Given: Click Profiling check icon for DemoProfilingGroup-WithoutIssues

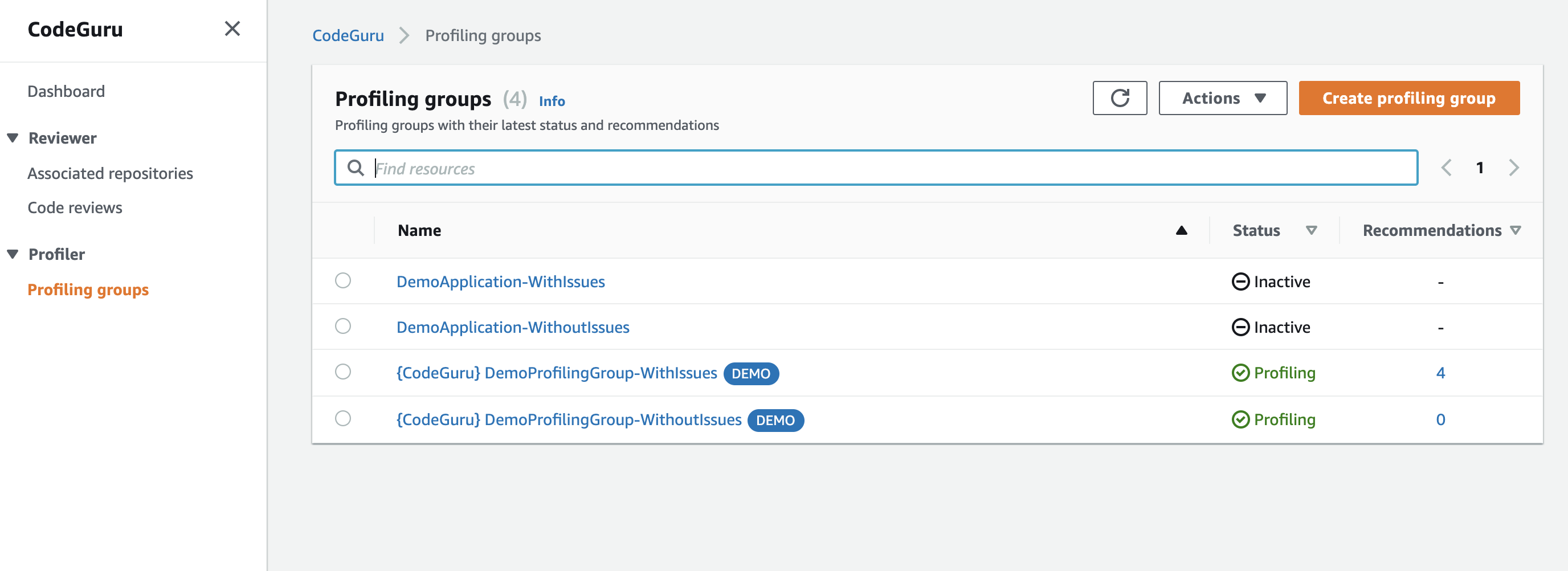Looking at the screenshot, I should [x=1240, y=419].
